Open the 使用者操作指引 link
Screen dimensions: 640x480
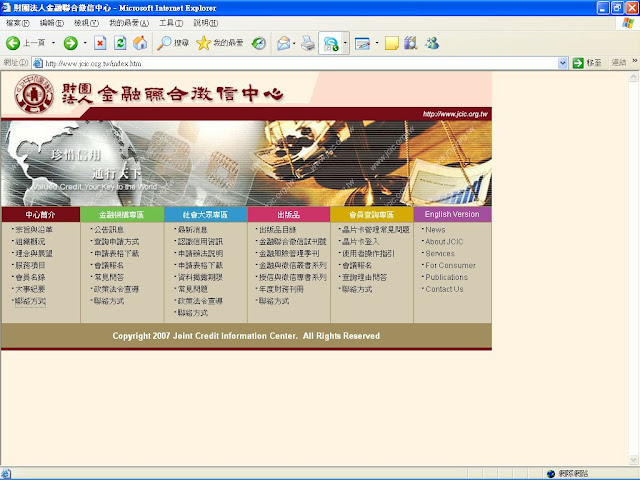[368, 253]
